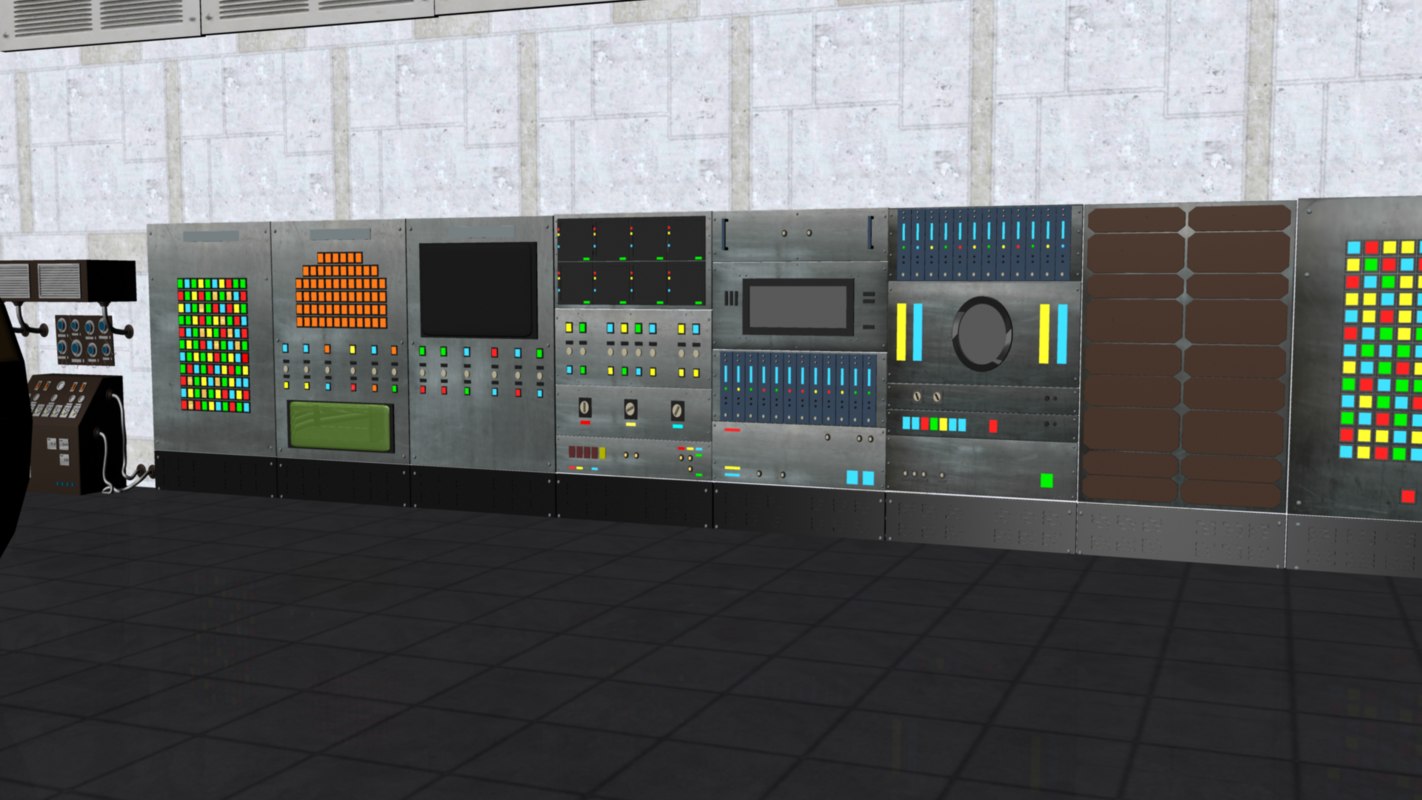Turn the rightmost rotary dial on the fourth panel
1422x800 pixels.
[x=678, y=410]
